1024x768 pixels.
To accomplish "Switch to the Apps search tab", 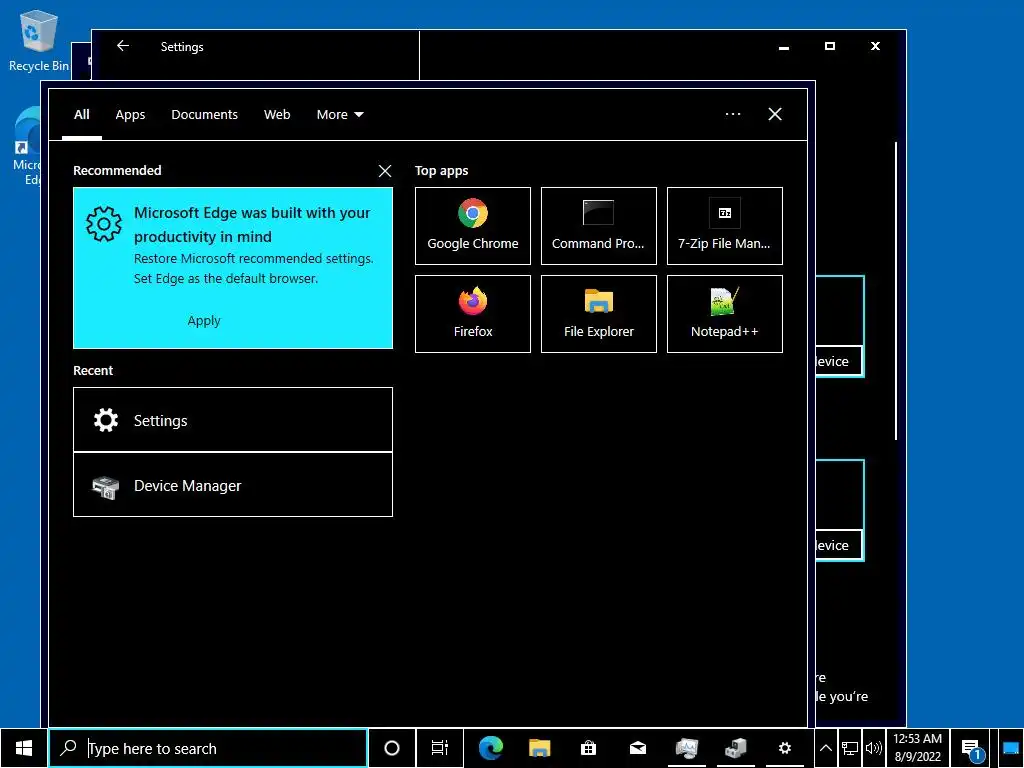I will tap(130, 114).
